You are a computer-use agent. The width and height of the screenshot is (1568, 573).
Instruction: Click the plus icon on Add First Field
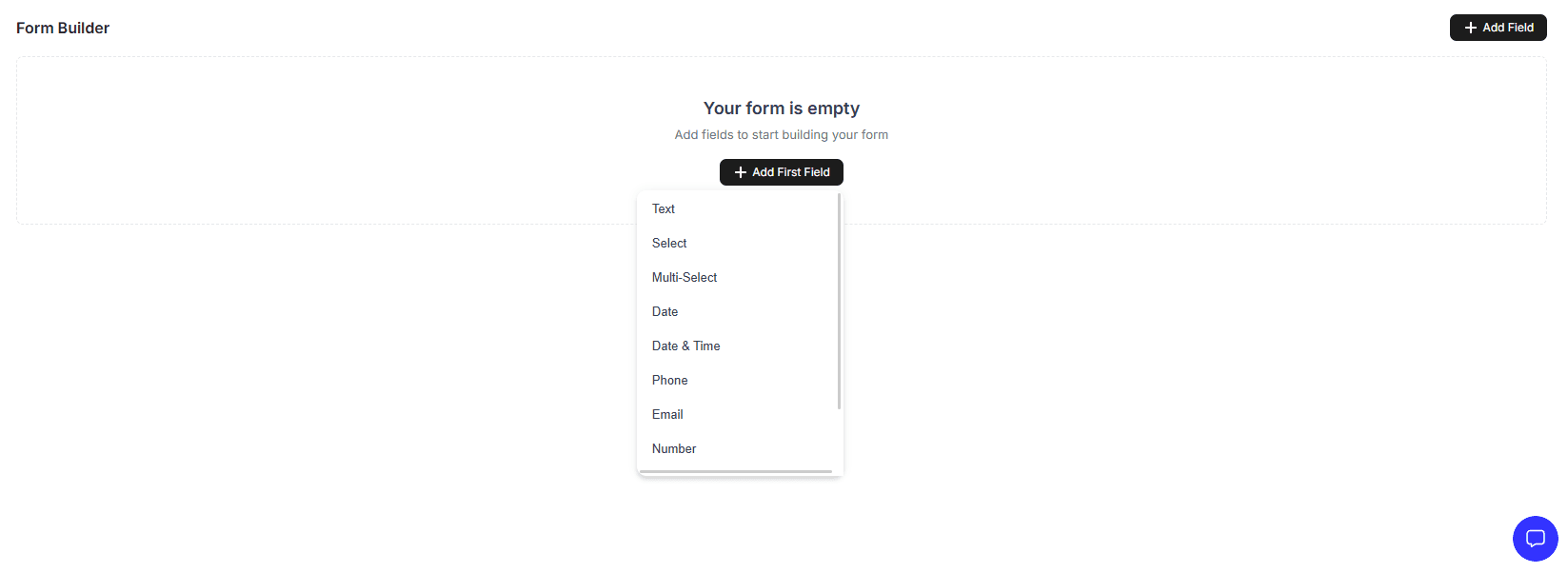point(741,171)
